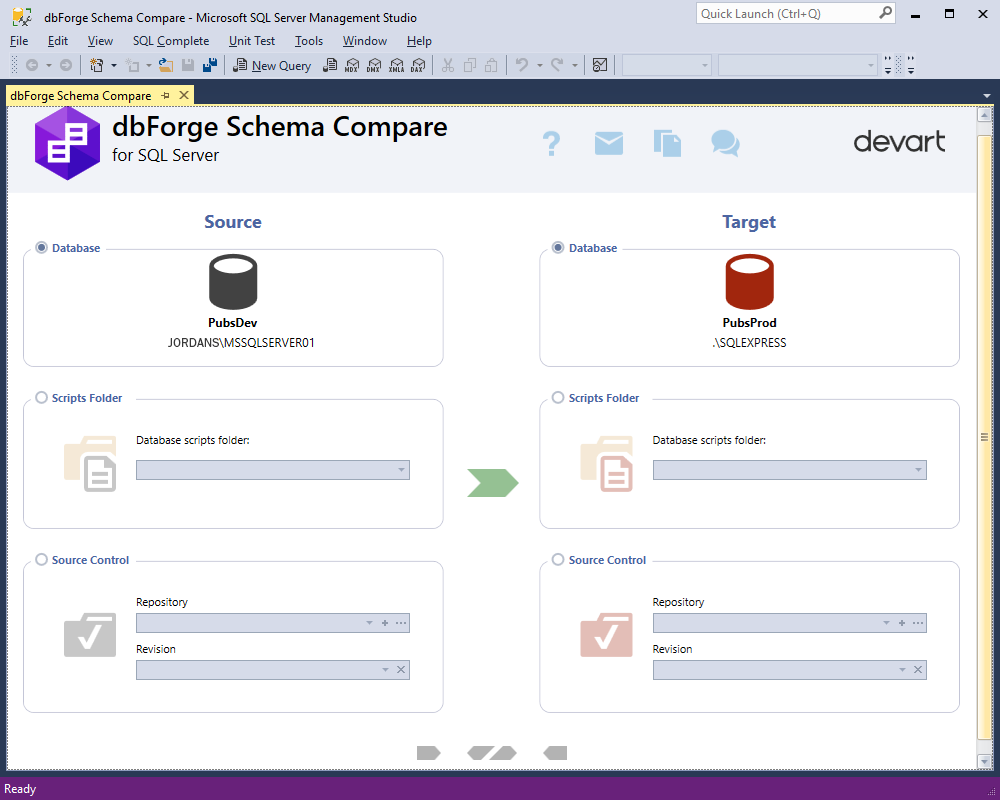This screenshot has height=800, width=1000.
Task: Click the devart logo link
Action: [899, 142]
